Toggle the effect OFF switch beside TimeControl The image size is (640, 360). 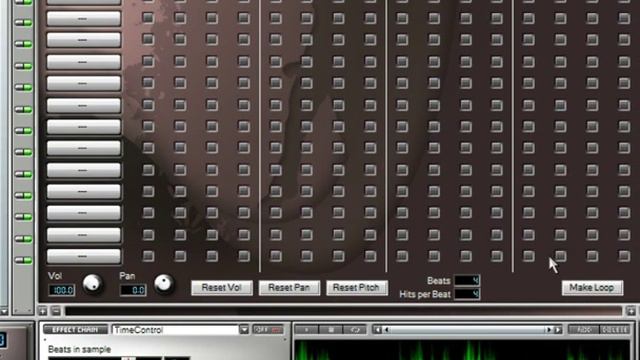point(268,330)
